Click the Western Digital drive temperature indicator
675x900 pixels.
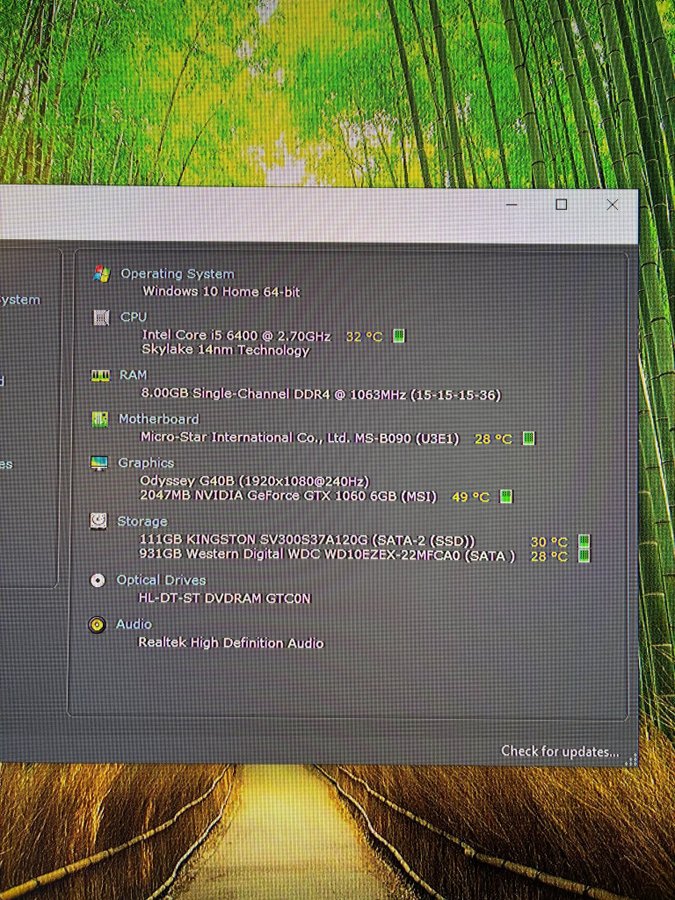[x=584, y=556]
